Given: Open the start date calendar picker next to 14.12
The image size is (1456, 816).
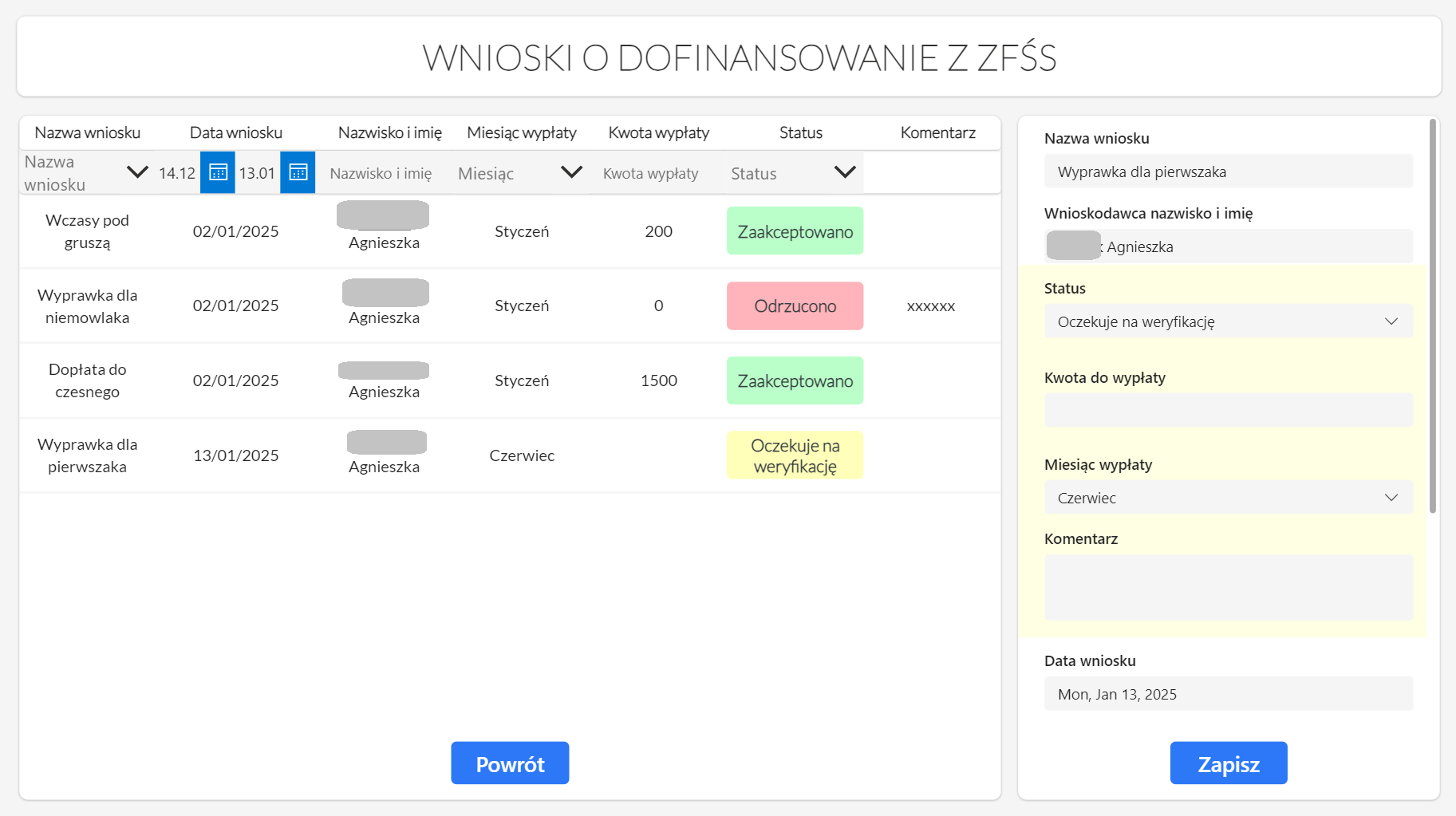Looking at the screenshot, I should [x=217, y=172].
